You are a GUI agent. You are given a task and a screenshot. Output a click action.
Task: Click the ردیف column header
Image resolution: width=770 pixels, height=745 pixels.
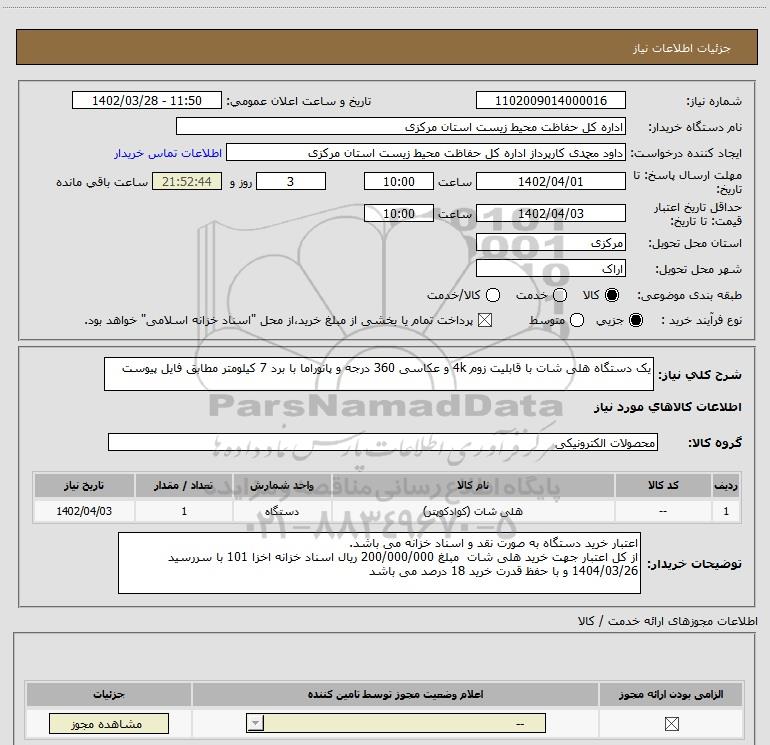(726, 485)
